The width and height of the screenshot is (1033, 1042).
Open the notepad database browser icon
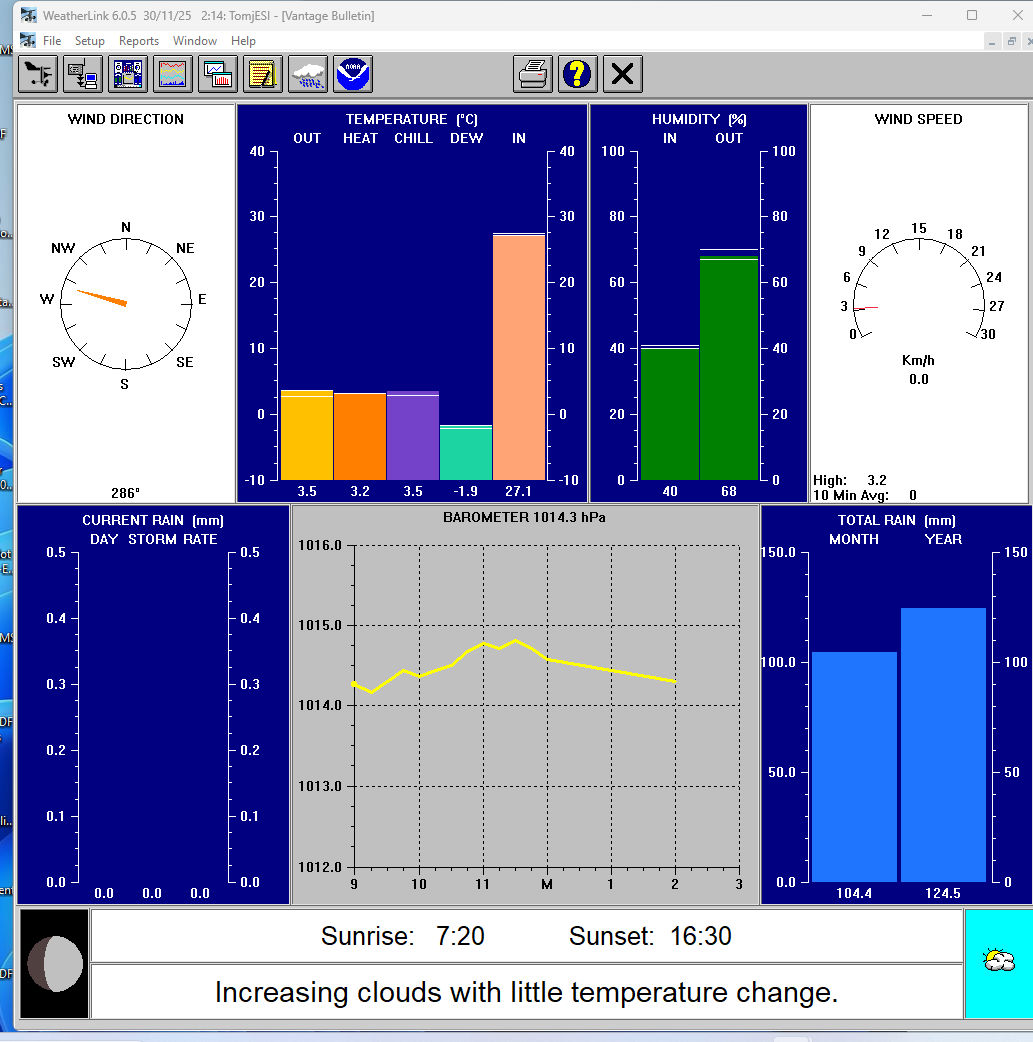coord(263,74)
